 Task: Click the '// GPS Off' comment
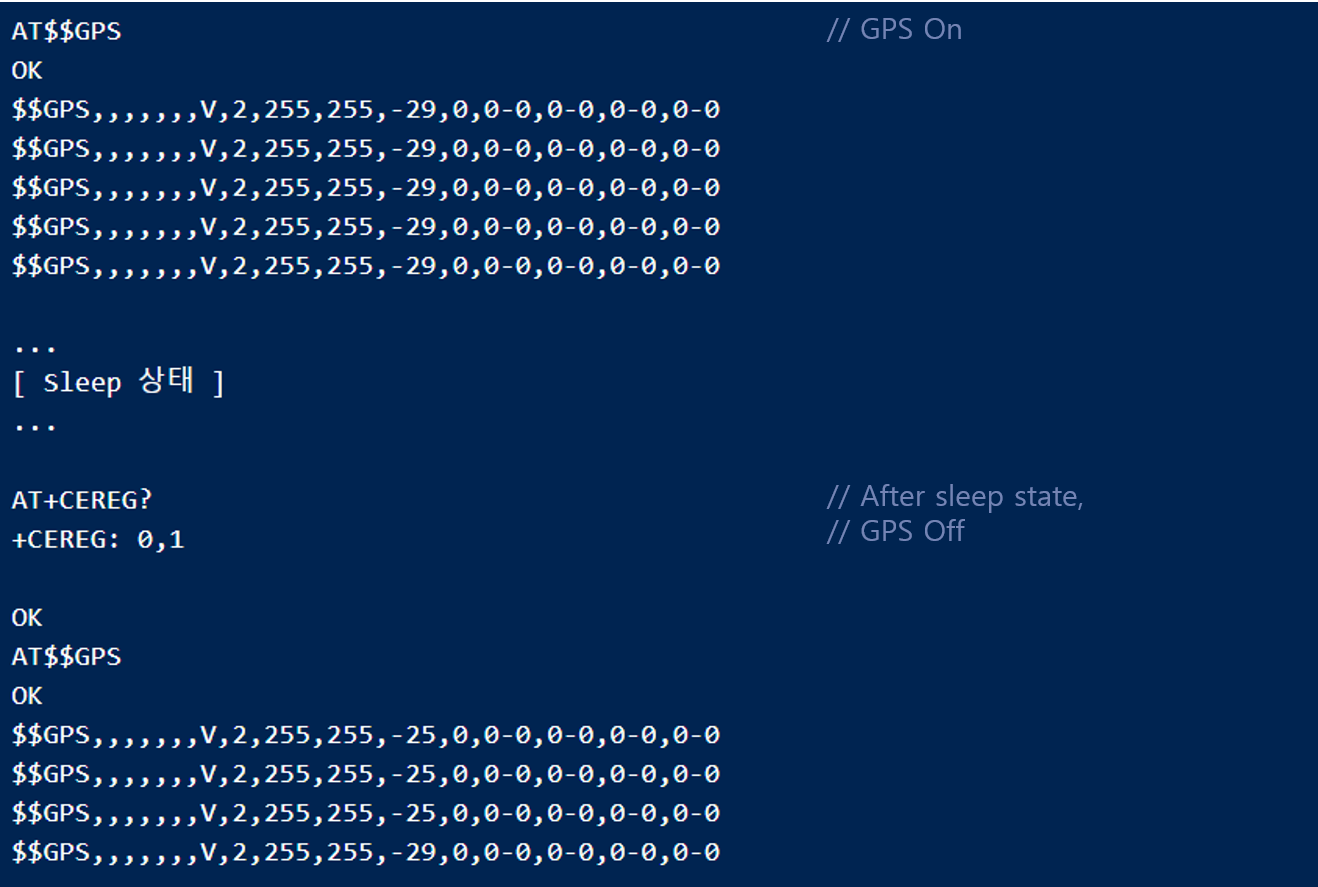(x=895, y=531)
